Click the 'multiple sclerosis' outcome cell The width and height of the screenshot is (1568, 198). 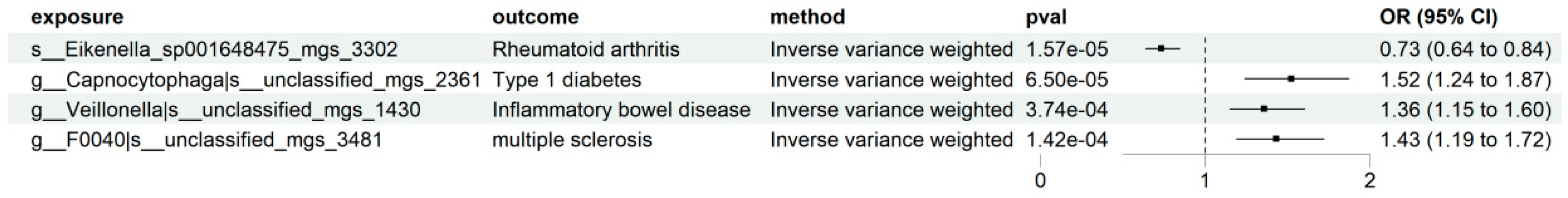point(572,140)
